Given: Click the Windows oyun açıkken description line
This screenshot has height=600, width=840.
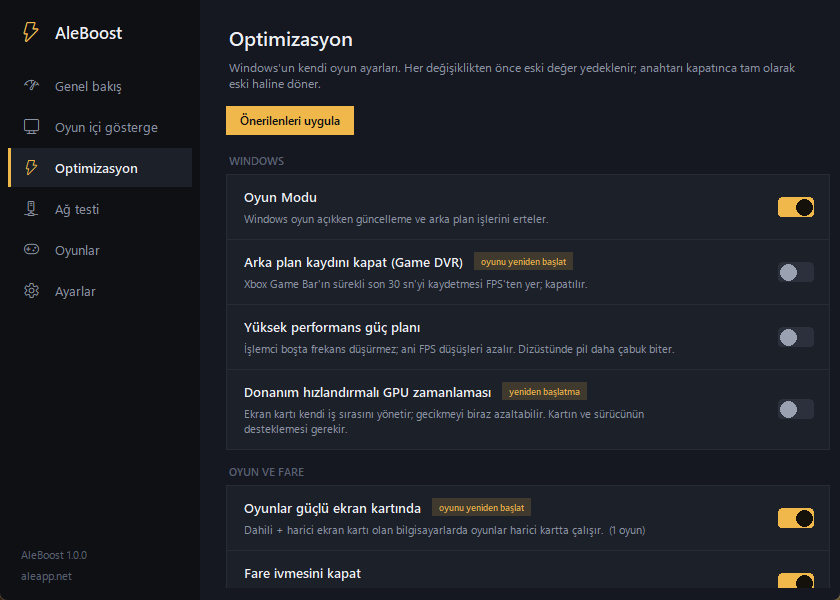Looking at the screenshot, I should click(396, 219).
